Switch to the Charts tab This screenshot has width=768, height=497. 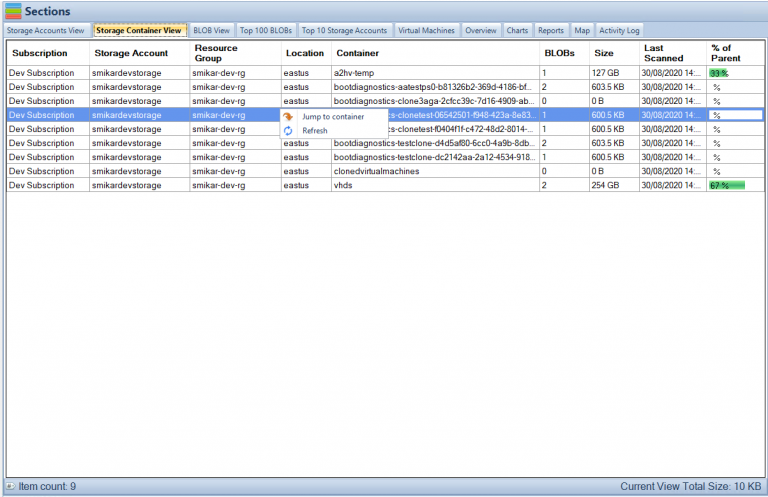(517, 30)
